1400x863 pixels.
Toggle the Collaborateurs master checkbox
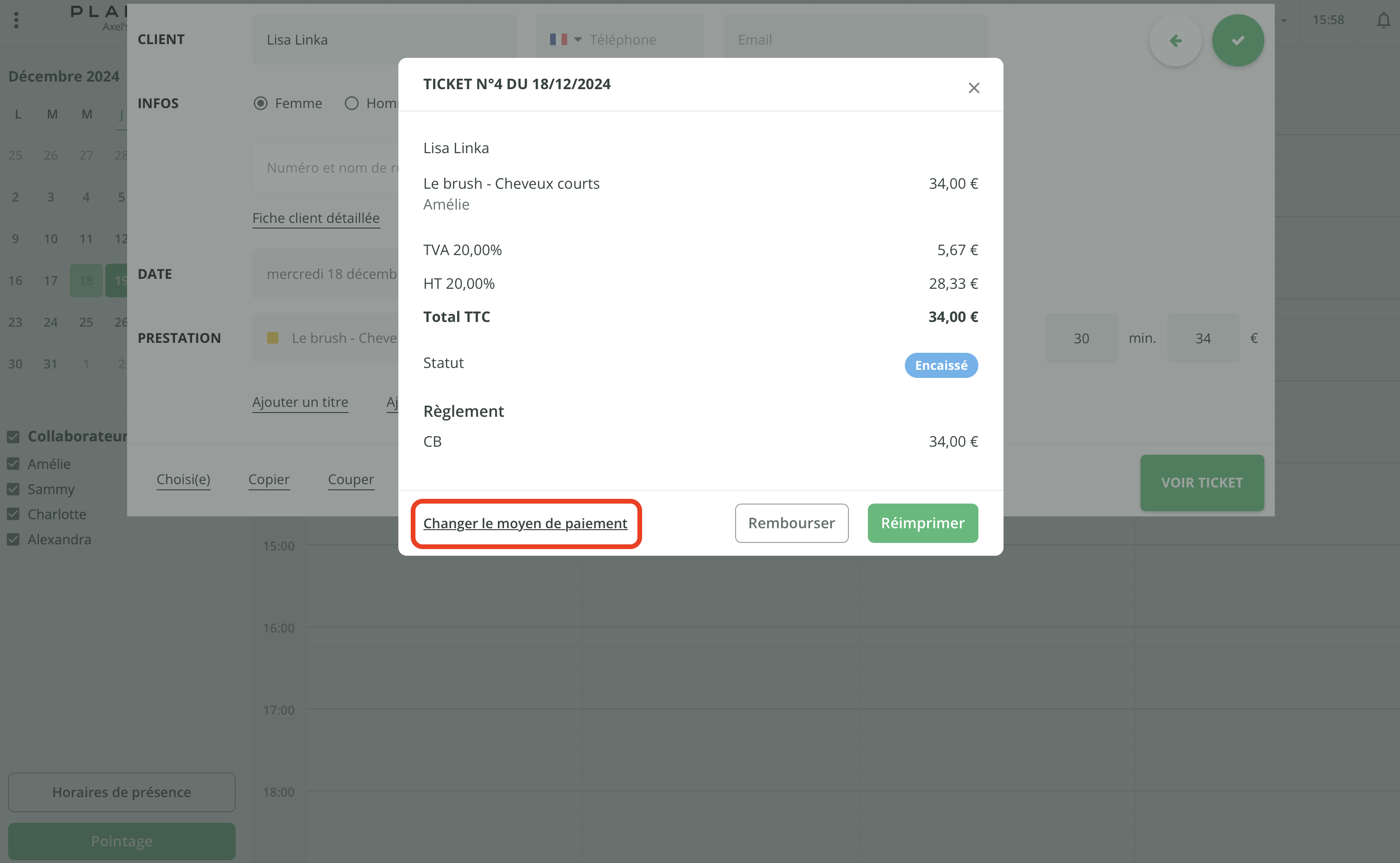coord(13,437)
